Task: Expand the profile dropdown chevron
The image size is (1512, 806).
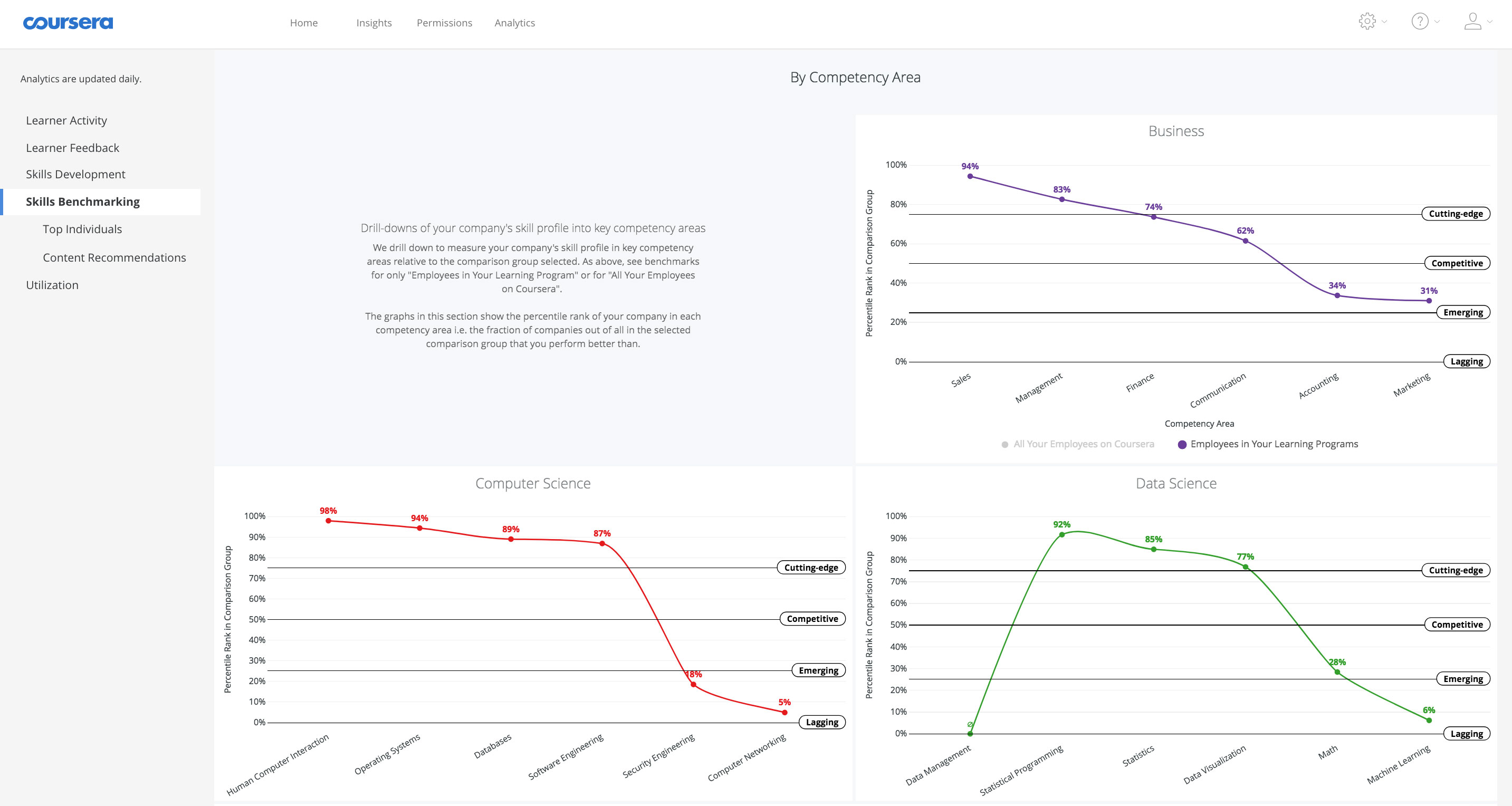Action: pos(1490,22)
